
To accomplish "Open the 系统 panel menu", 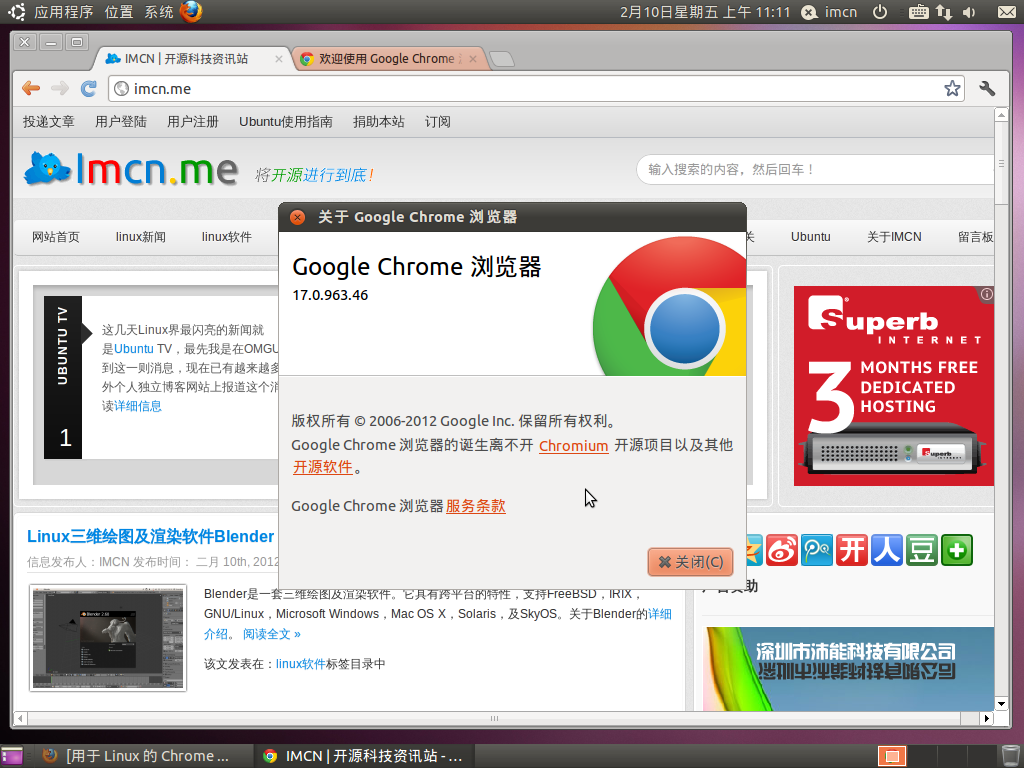I will click(x=159, y=12).
